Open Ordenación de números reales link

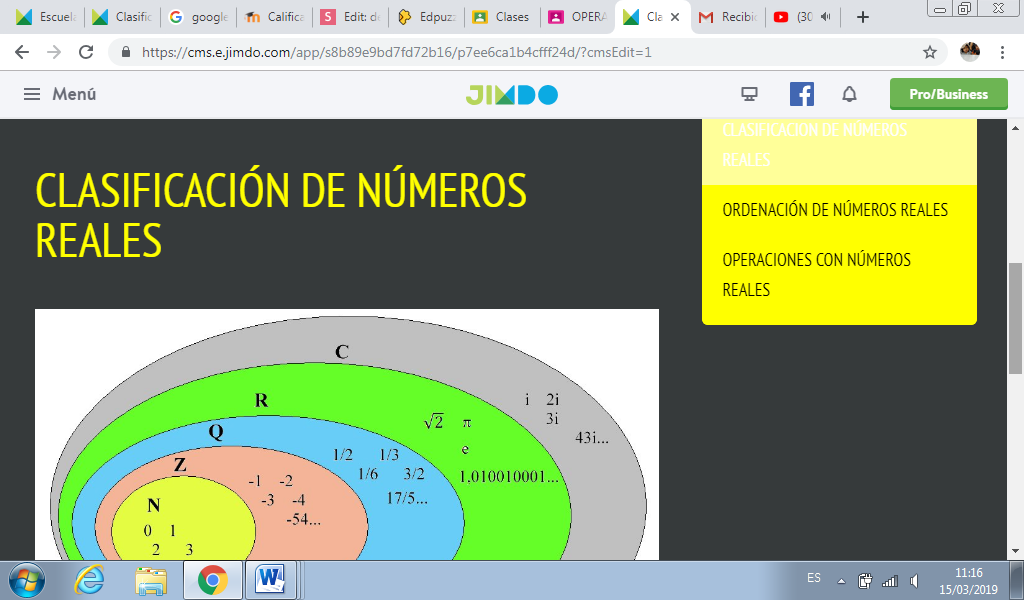[x=835, y=210]
